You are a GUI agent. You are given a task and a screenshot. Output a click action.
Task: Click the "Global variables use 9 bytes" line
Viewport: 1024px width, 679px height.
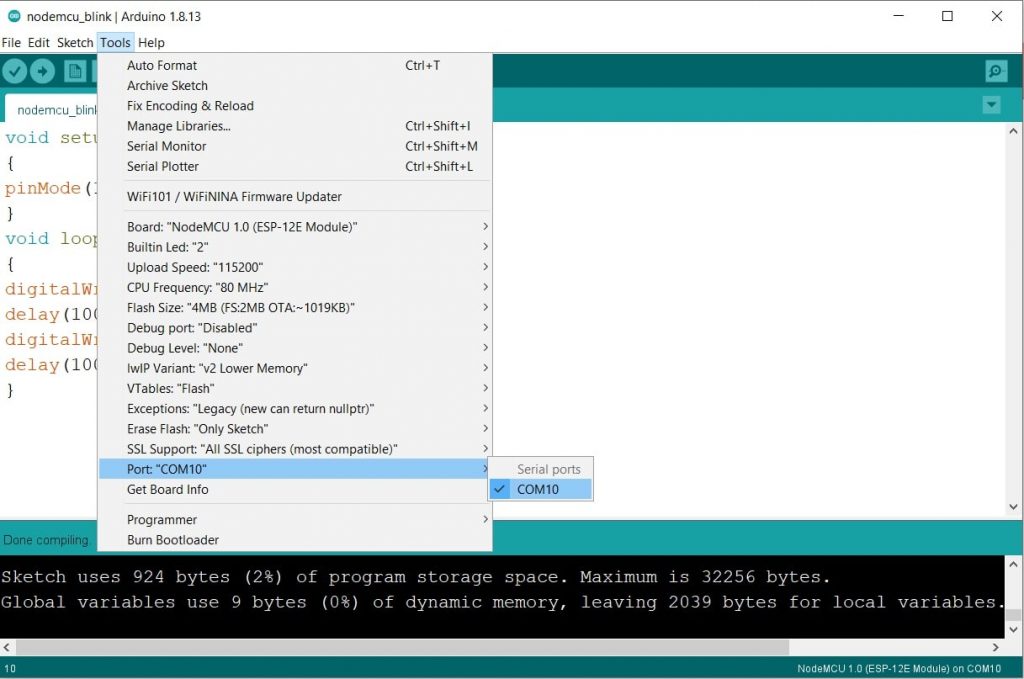502,602
